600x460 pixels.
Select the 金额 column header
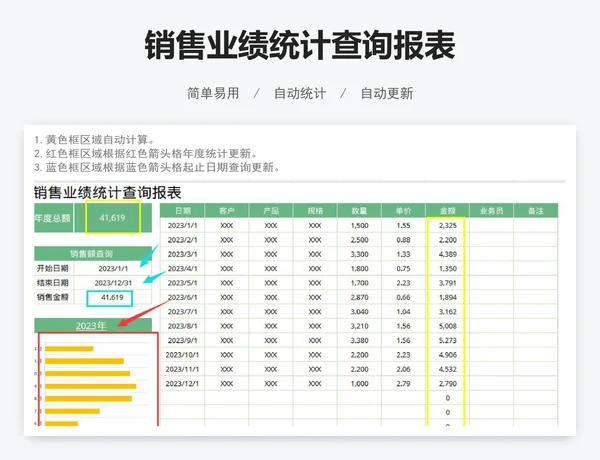(x=447, y=210)
